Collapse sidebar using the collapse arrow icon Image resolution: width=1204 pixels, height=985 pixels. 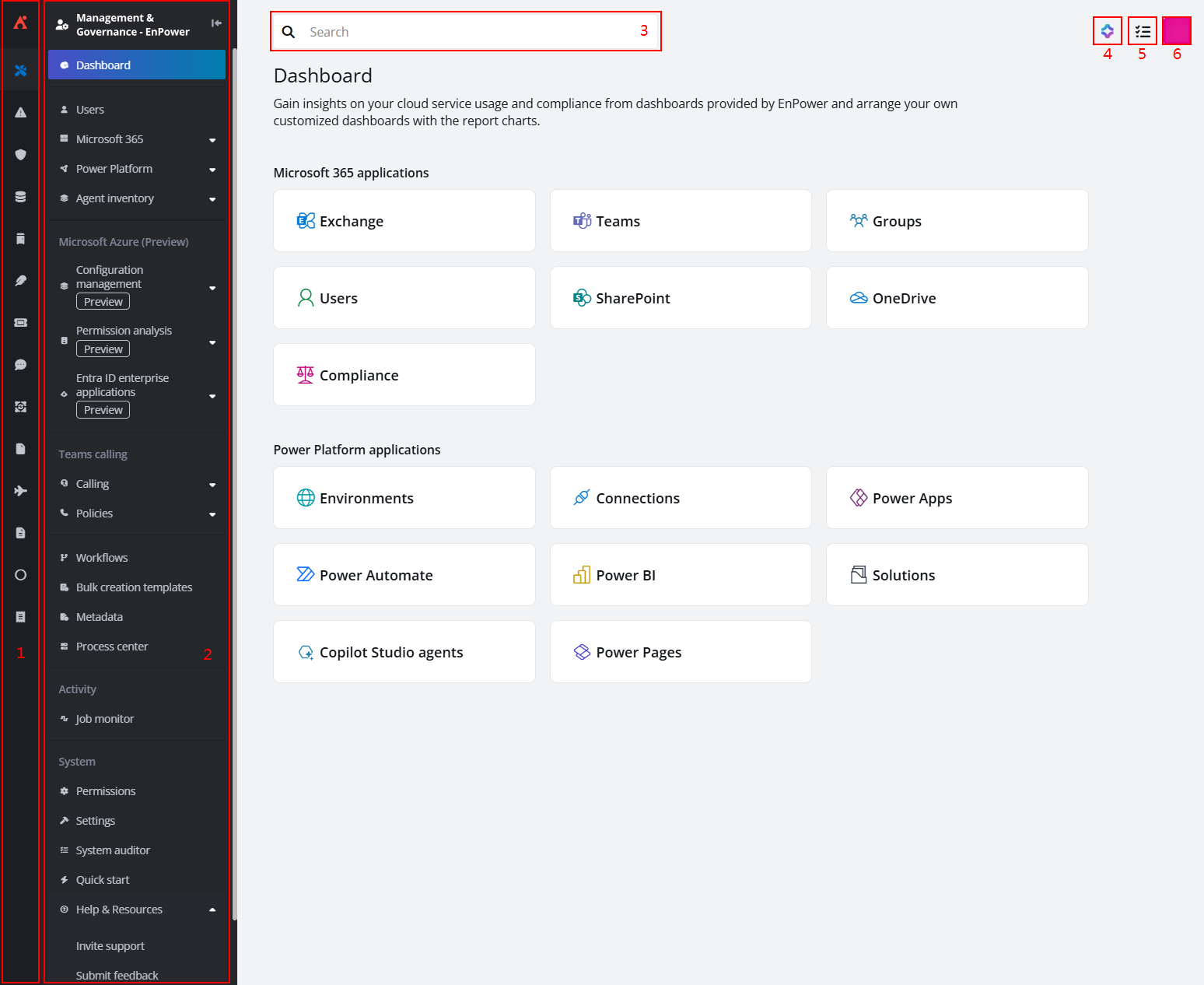[x=216, y=23]
